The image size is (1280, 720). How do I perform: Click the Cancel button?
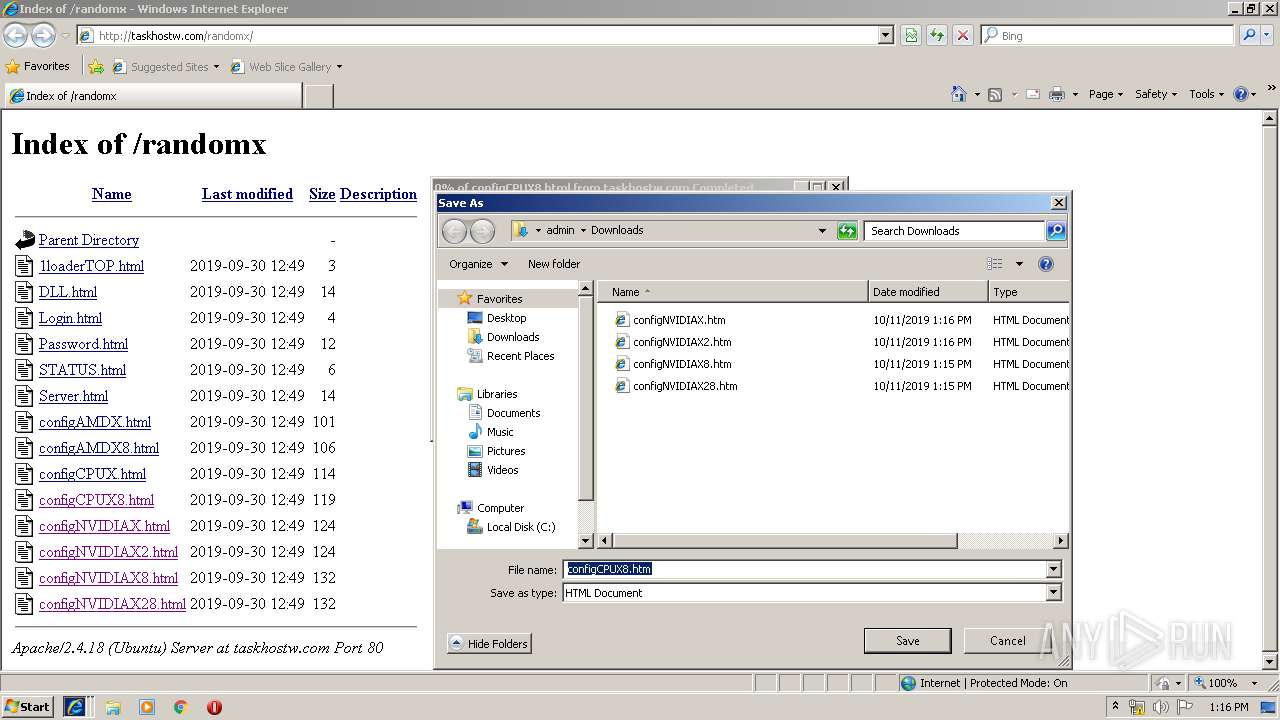pos(1007,641)
